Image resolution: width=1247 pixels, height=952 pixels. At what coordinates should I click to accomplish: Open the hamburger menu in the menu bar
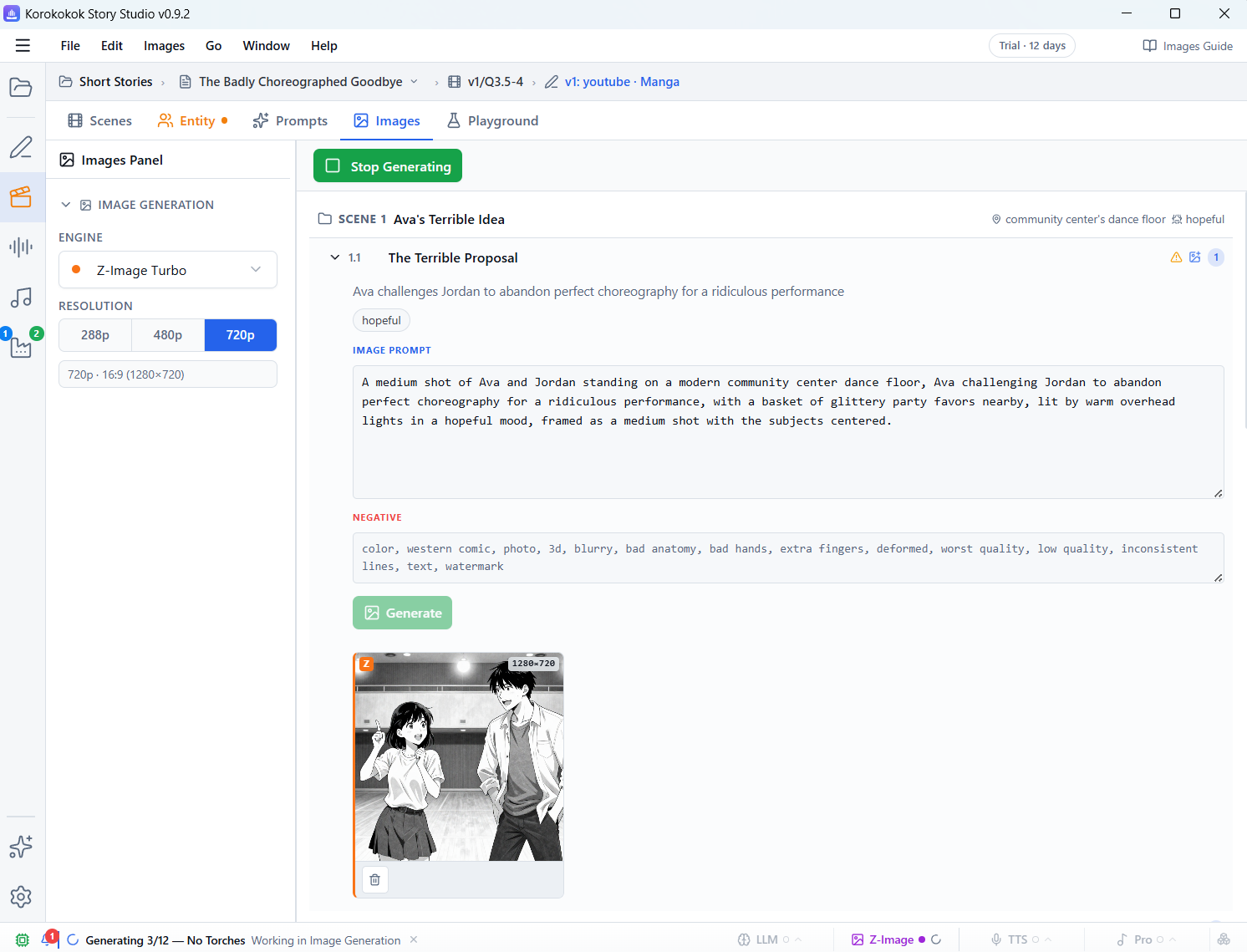(x=23, y=46)
